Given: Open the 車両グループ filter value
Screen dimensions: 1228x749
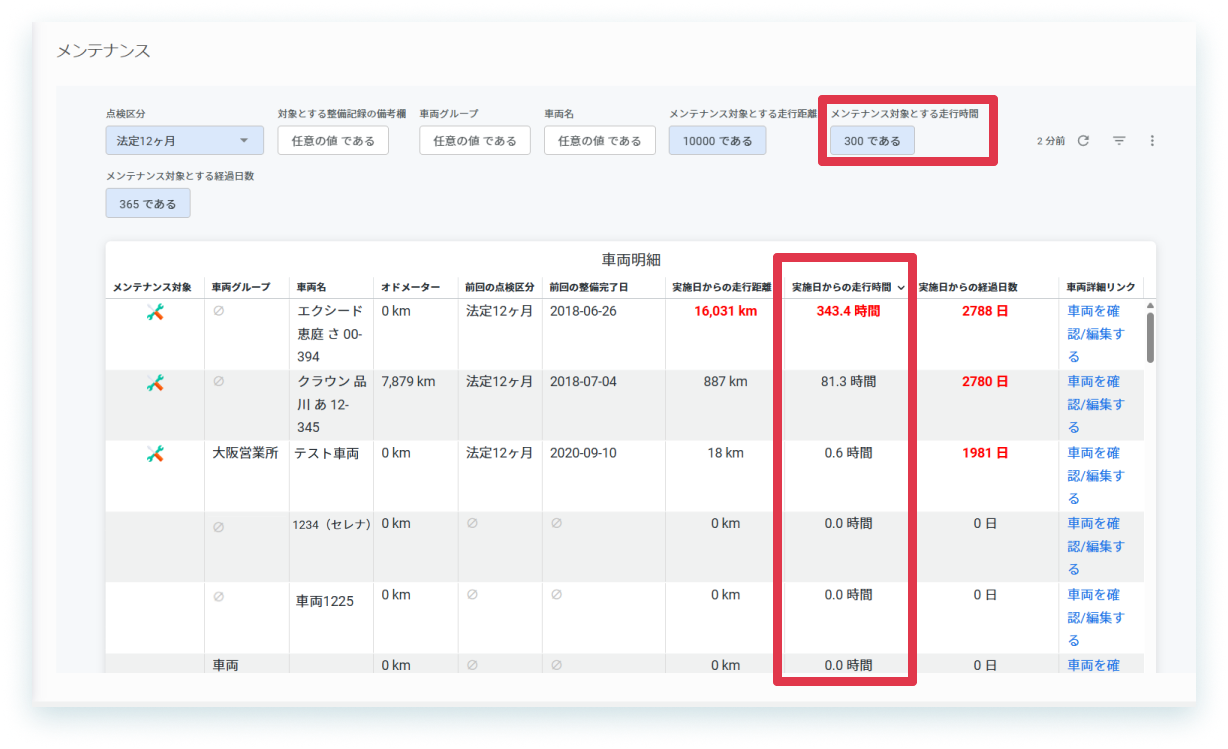Looking at the screenshot, I should (x=475, y=141).
